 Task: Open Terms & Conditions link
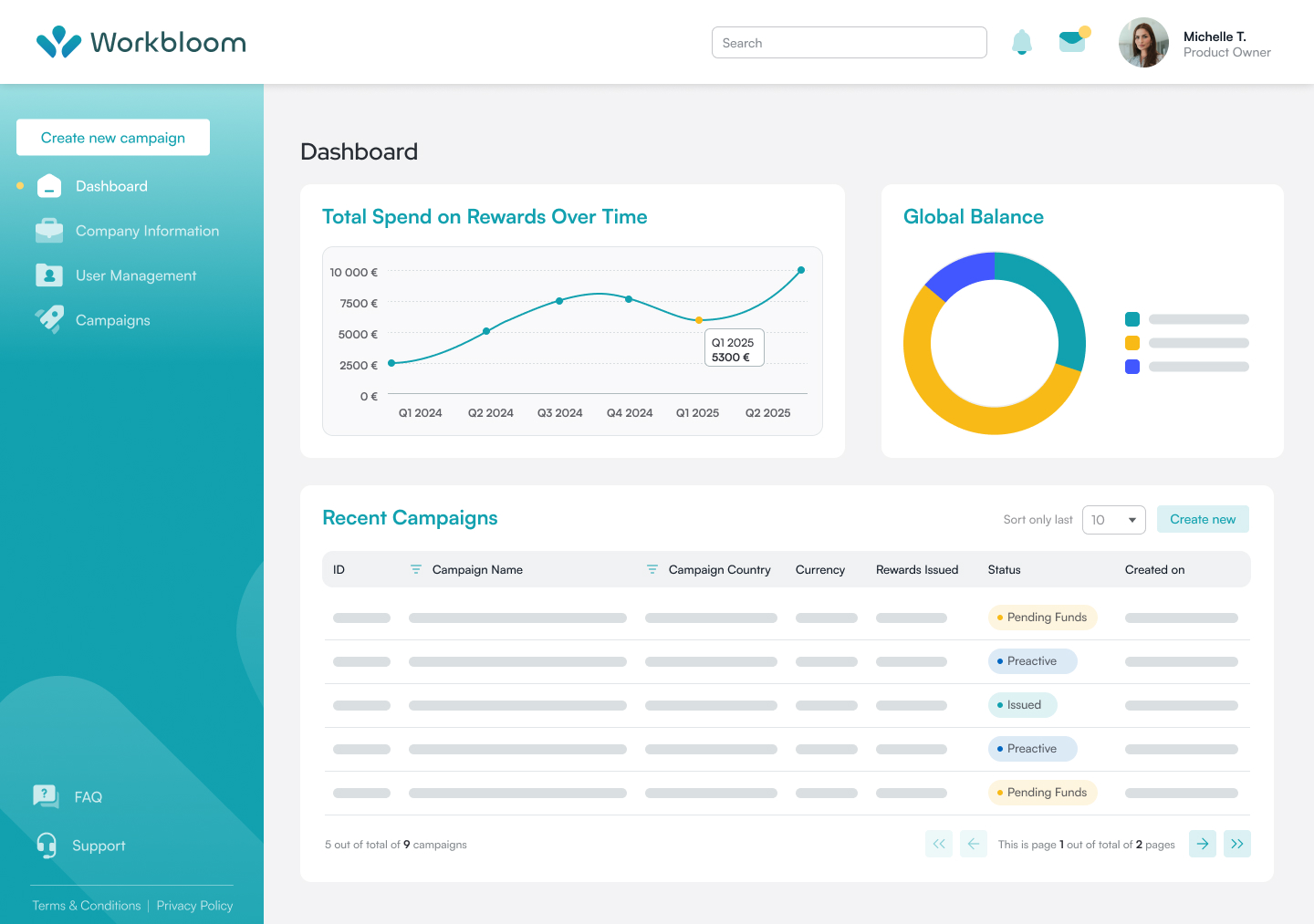(87, 906)
